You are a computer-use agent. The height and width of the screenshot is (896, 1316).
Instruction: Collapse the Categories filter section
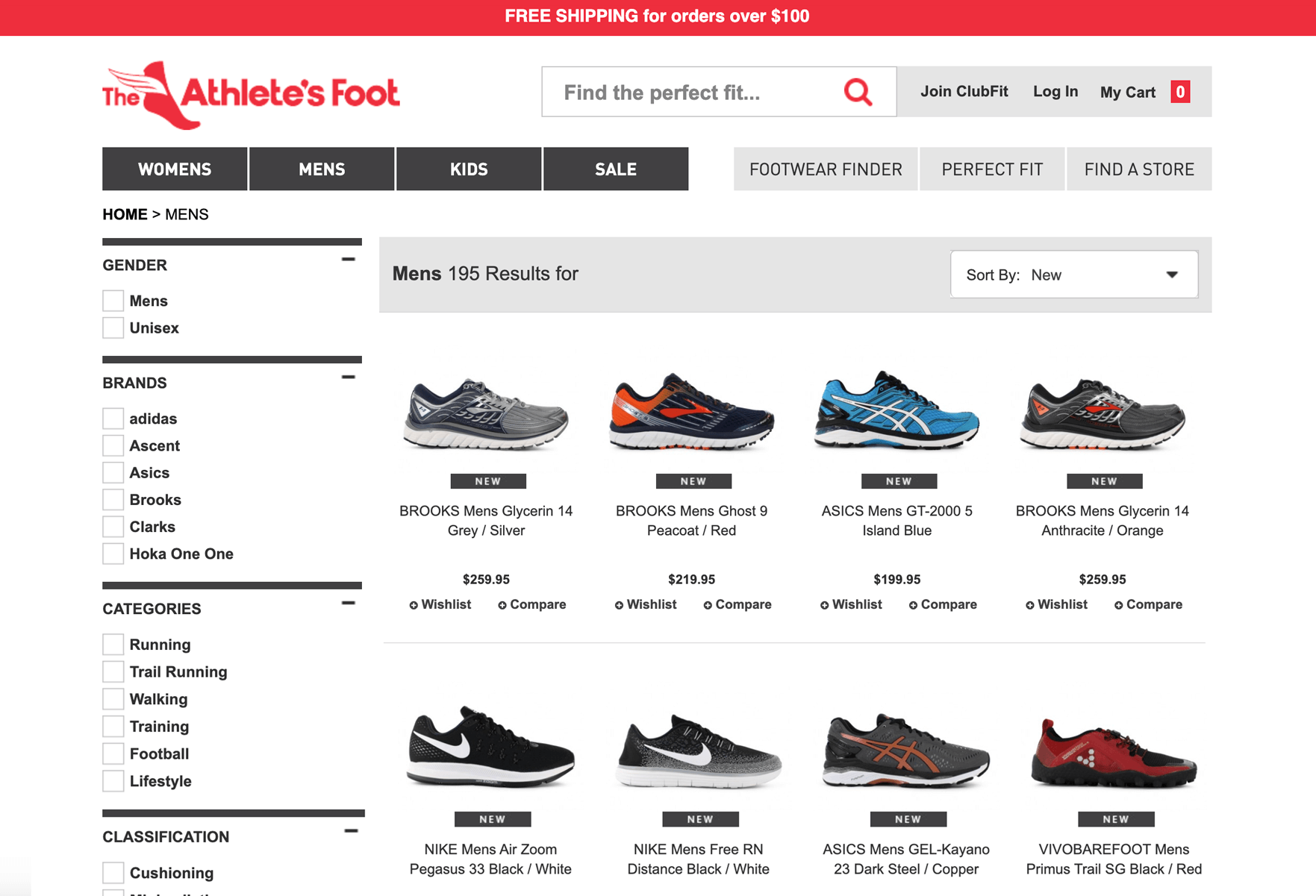click(x=348, y=603)
